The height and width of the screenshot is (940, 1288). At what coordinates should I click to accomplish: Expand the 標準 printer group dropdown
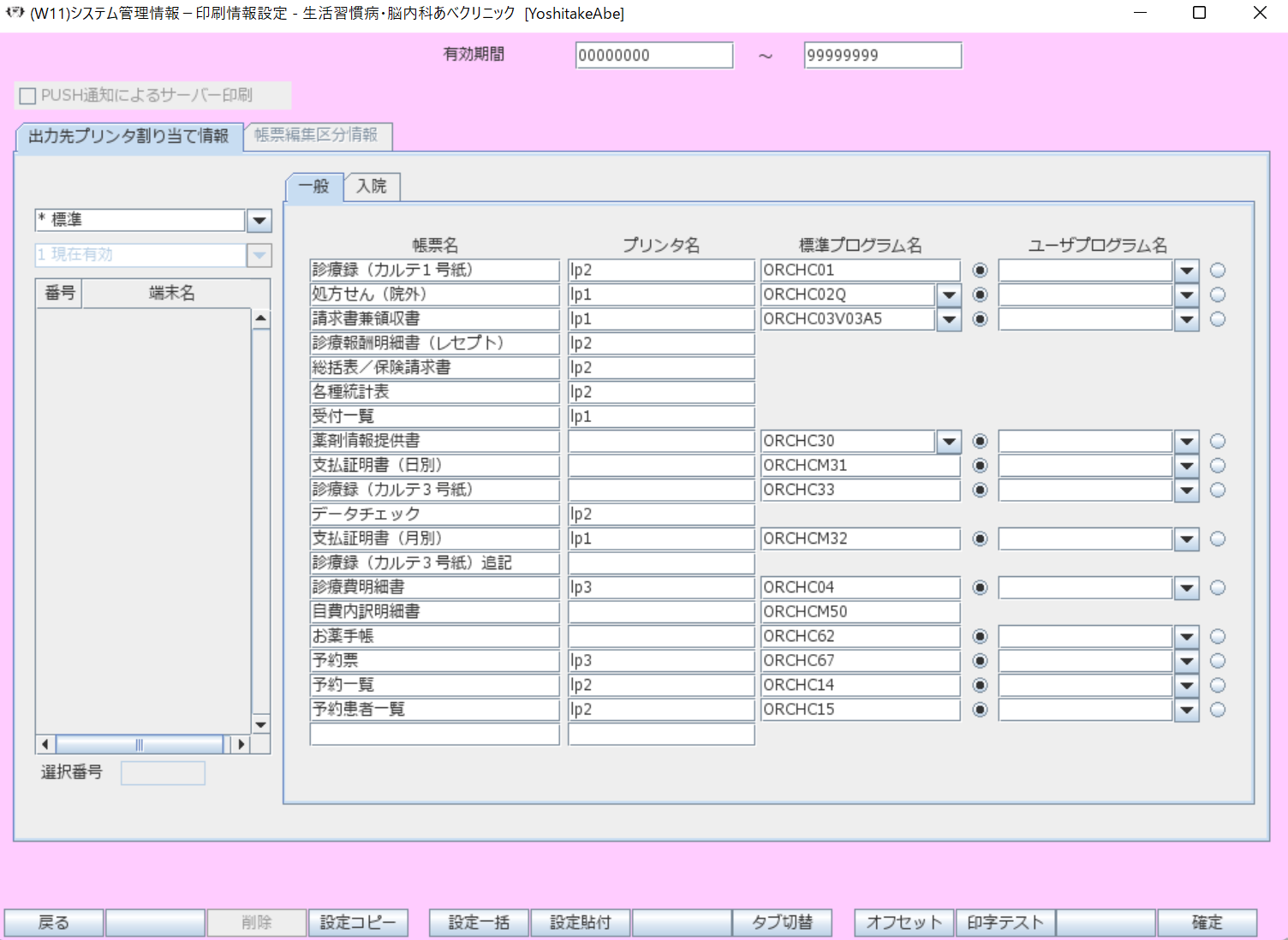[259, 221]
